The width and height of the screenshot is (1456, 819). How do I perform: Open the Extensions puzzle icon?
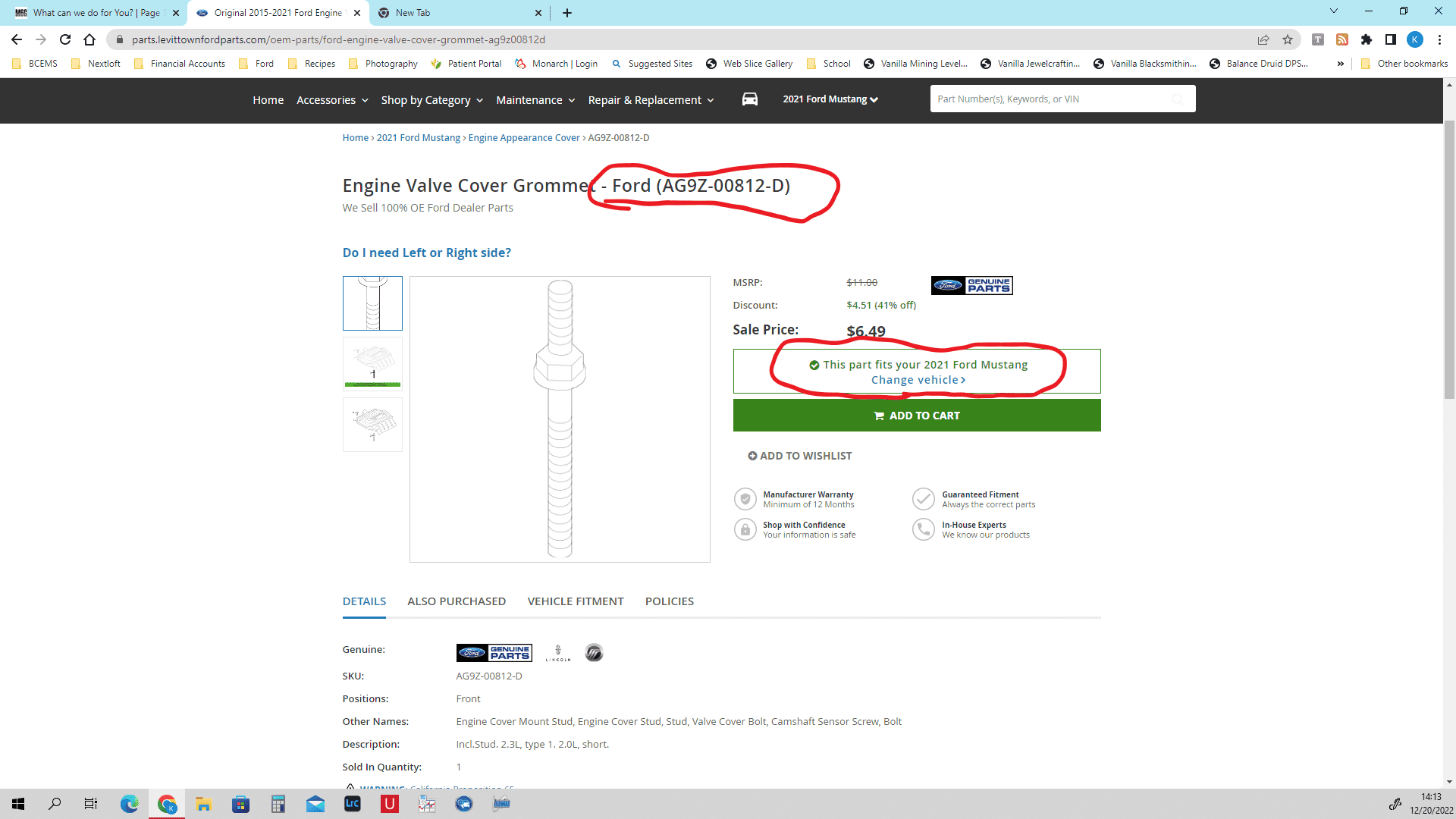pos(1367,39)
